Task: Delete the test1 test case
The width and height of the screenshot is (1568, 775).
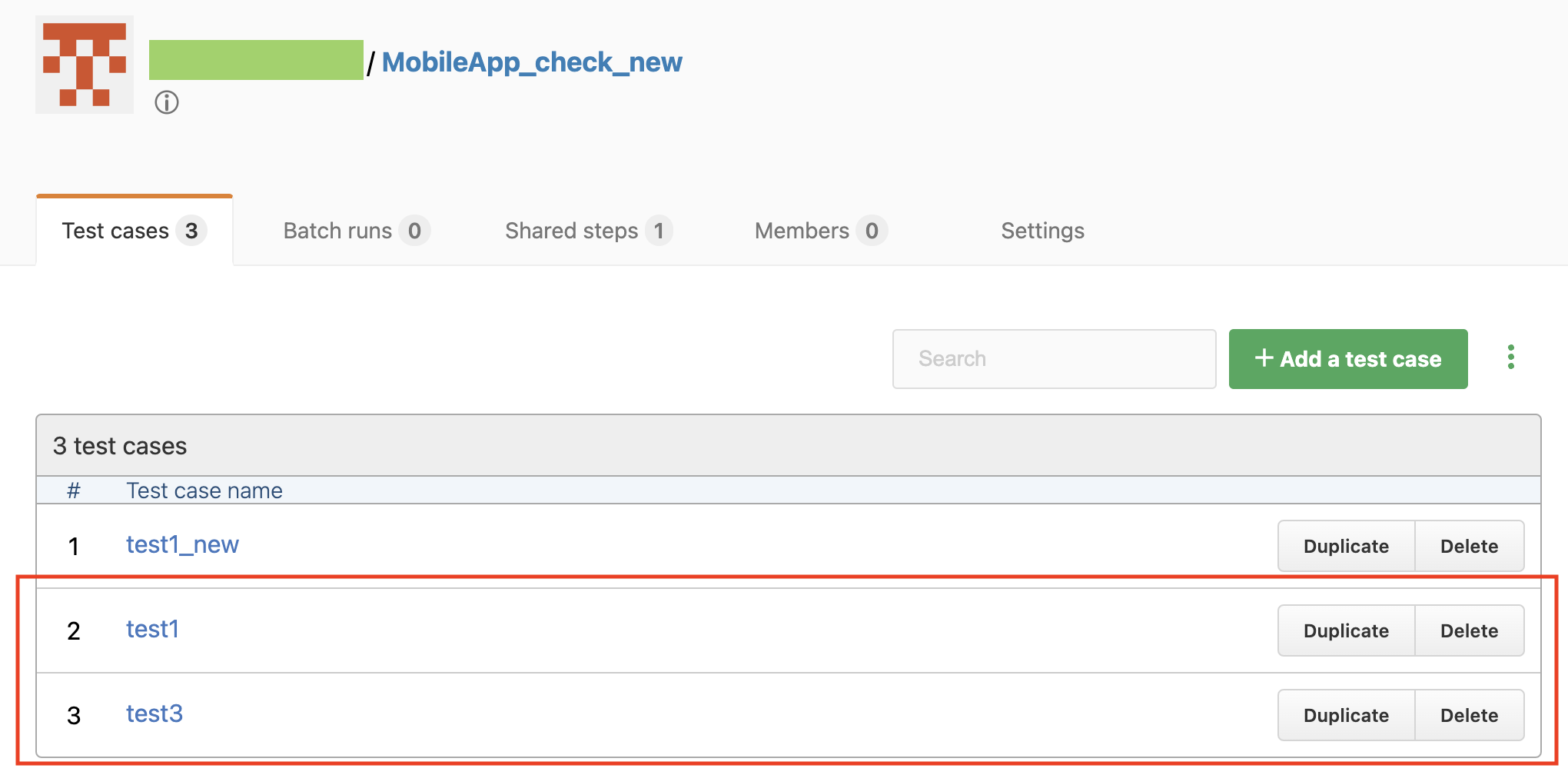Action: 1469,630
